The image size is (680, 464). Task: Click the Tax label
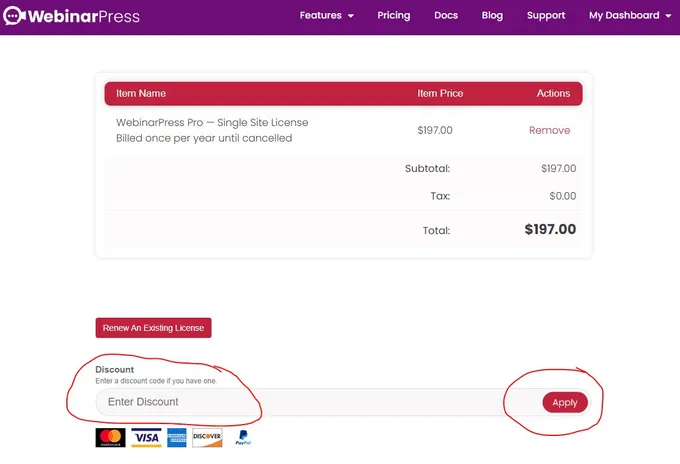click(x=440, y=196)
